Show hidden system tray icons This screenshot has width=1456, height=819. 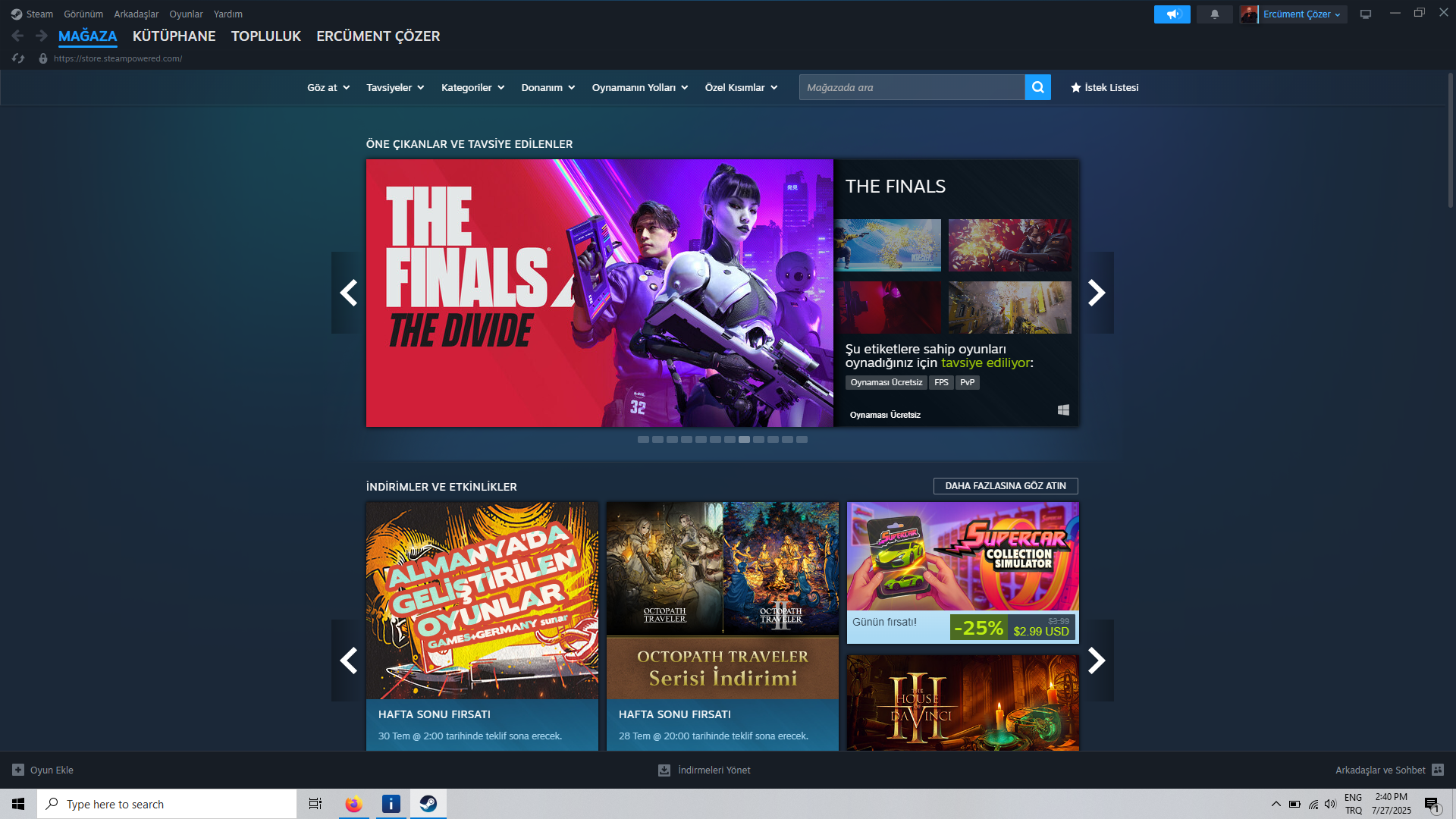[x=1276, y=804]
